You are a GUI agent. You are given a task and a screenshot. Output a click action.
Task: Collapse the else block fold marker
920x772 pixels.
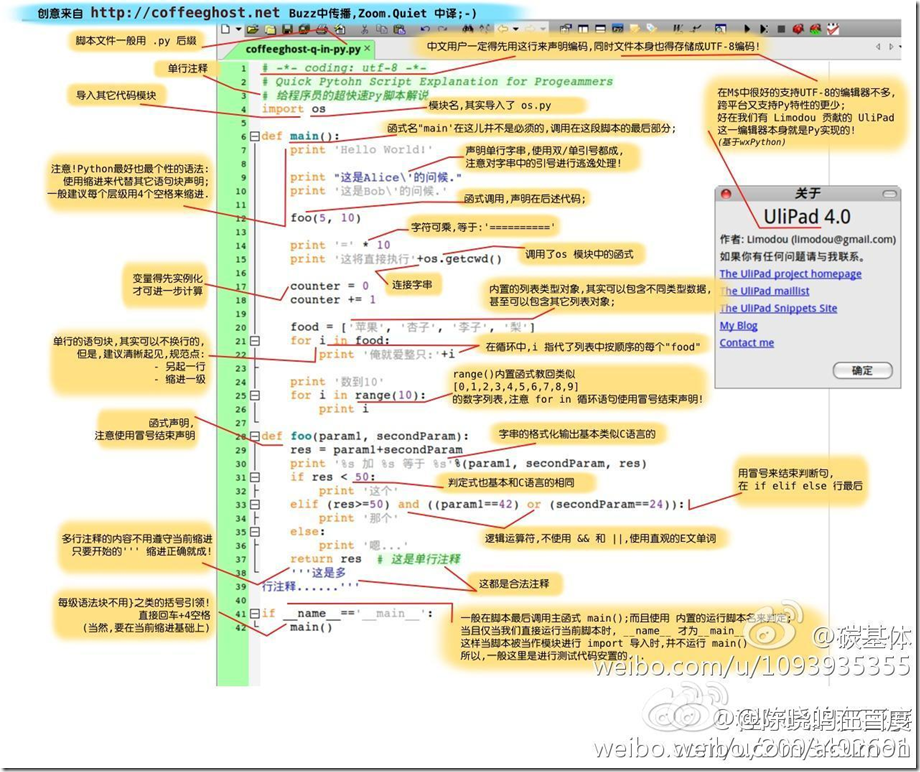click(x=255, y=531)
